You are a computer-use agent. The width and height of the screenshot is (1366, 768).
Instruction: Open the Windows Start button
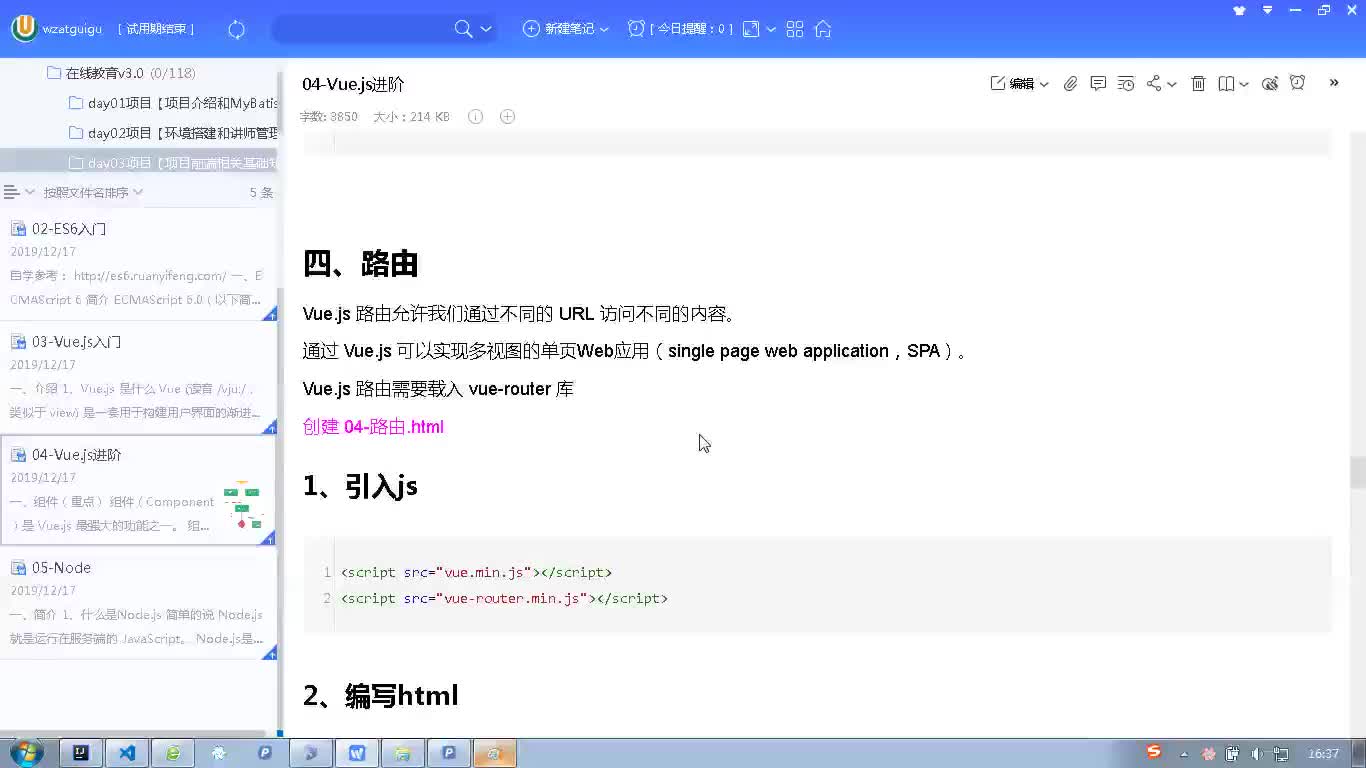pos(26,753)
